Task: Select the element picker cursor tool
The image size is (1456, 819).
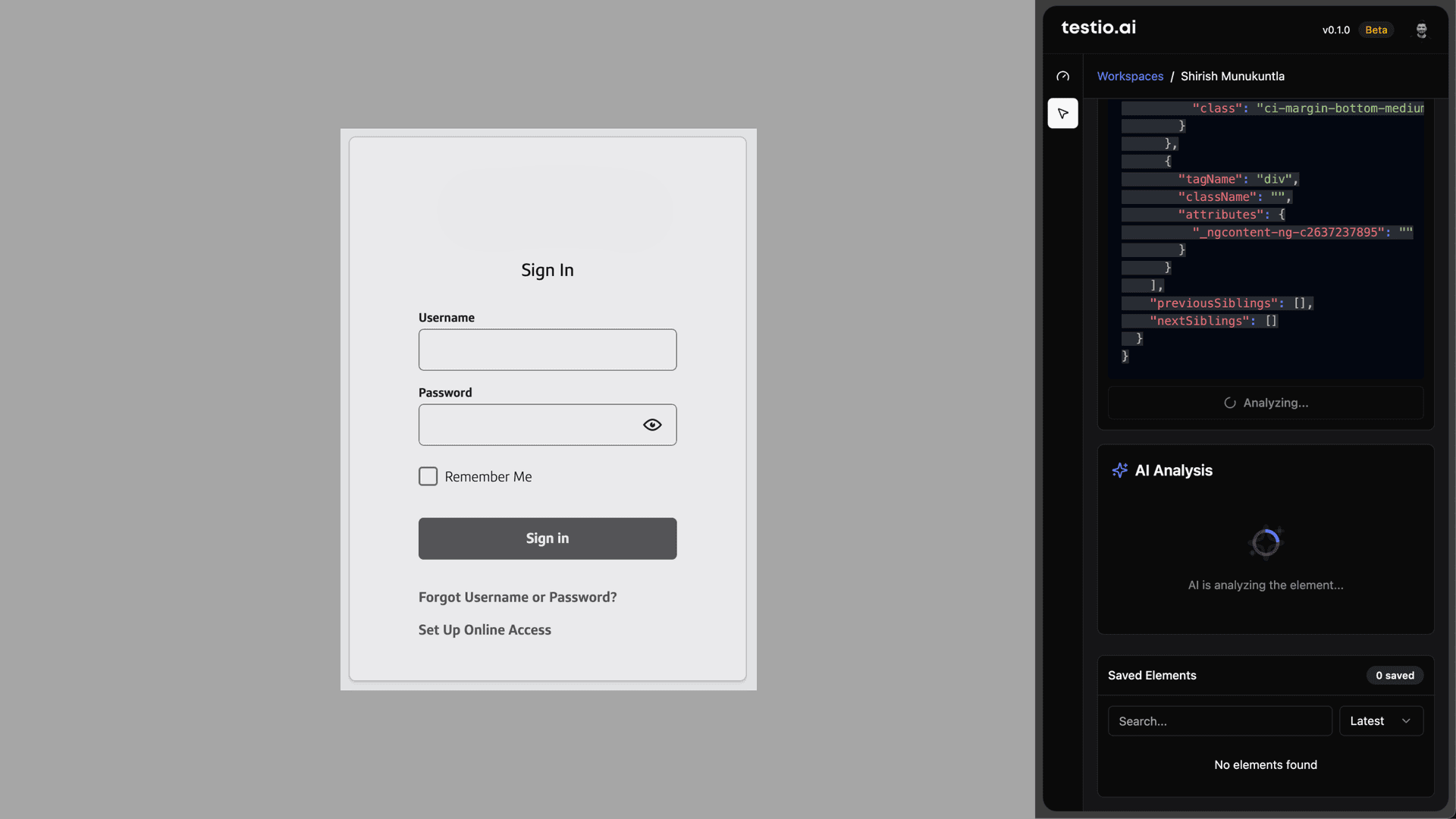Action: point(1062,114)
